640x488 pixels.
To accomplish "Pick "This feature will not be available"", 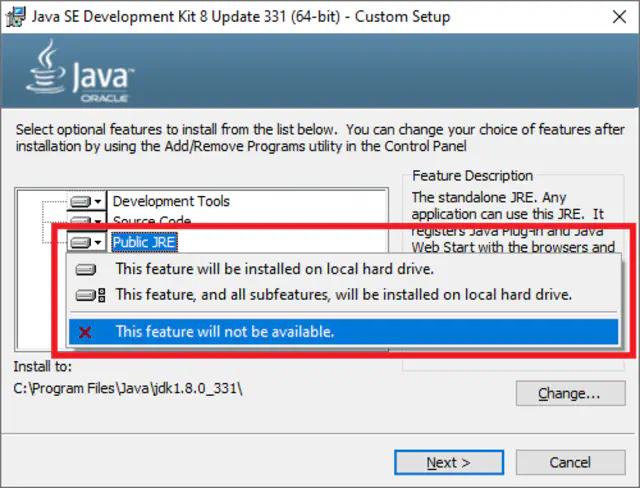I will tap(224, 331).
